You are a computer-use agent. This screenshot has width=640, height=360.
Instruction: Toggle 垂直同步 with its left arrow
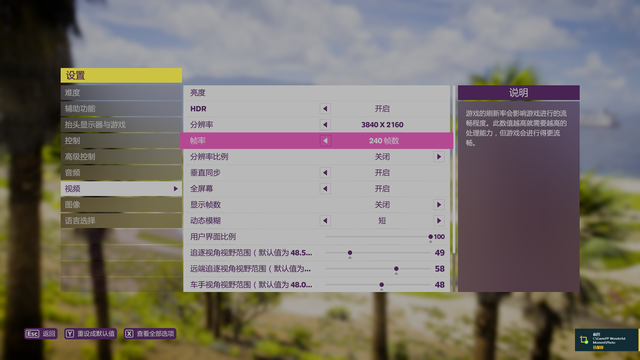pyautogui.click(x=325, y=173)
